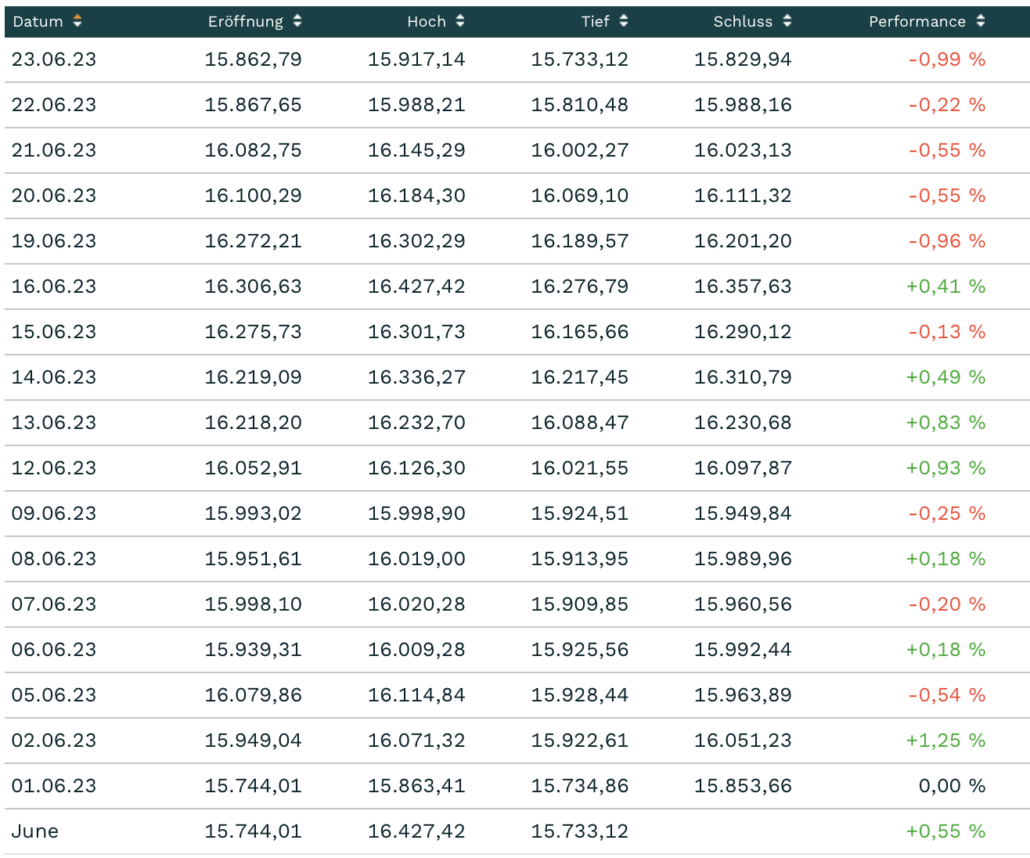This screenshot has height=858, width=1030.
Task: Select the Schluss column header label
Action: click(743, 22)
